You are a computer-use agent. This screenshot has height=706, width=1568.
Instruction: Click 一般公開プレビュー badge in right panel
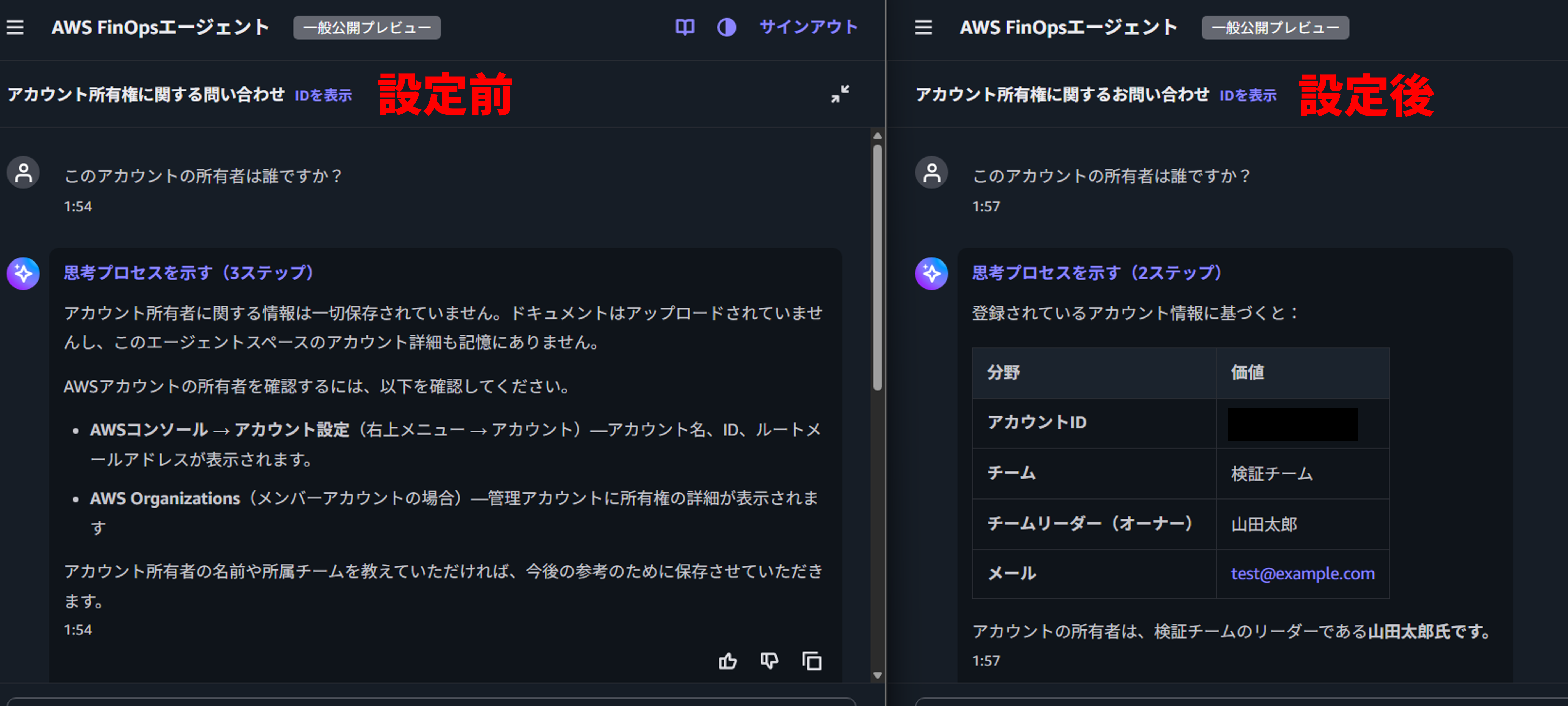(x=1275, y=27)
